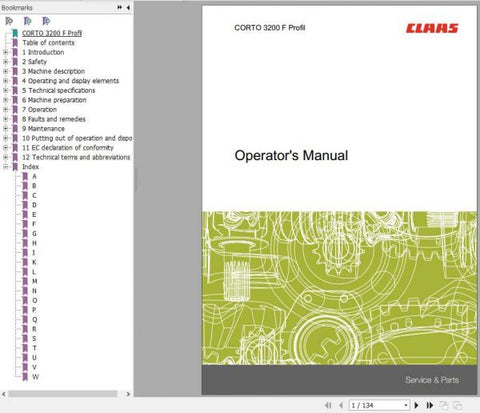
Task: Expand the 12 Technical terms and abbreviations bookmark
Action: (5, 157)
